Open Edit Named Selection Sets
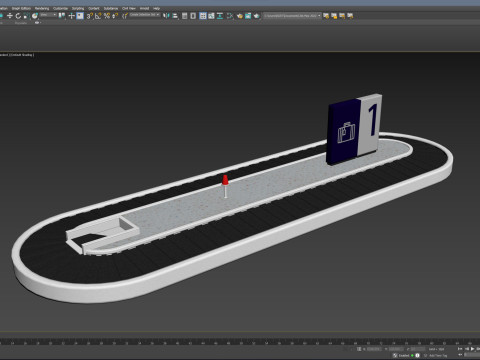 pos(125,16)
